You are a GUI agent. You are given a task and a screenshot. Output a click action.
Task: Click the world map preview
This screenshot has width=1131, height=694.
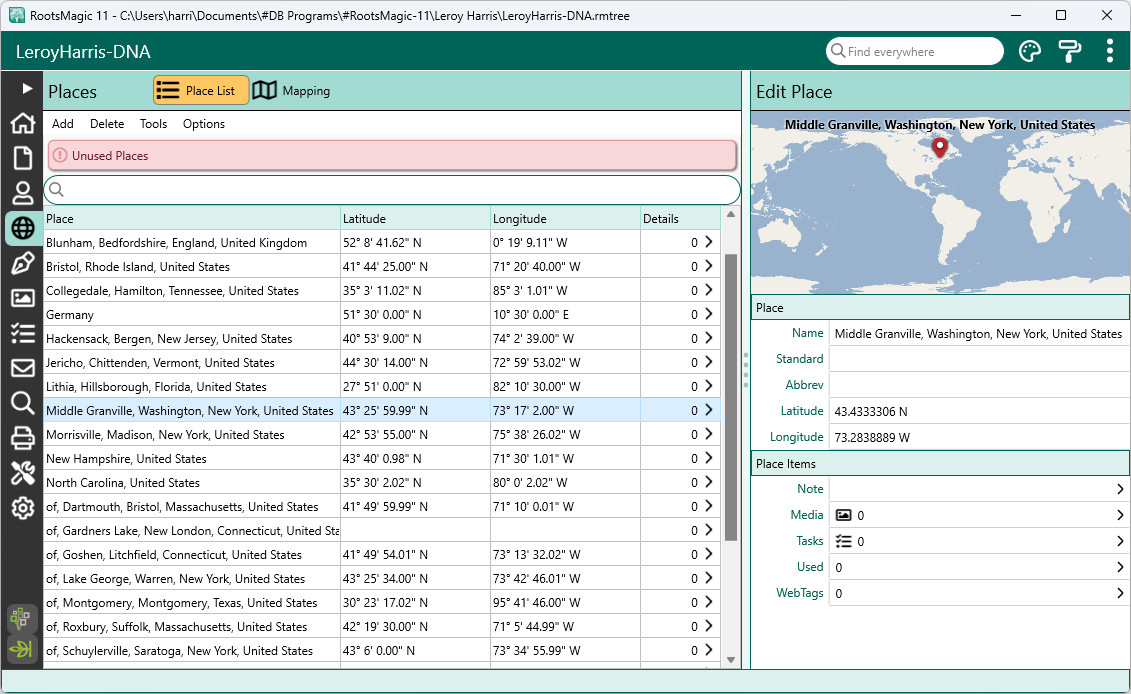pyautogui.click(x=940, y=203)
